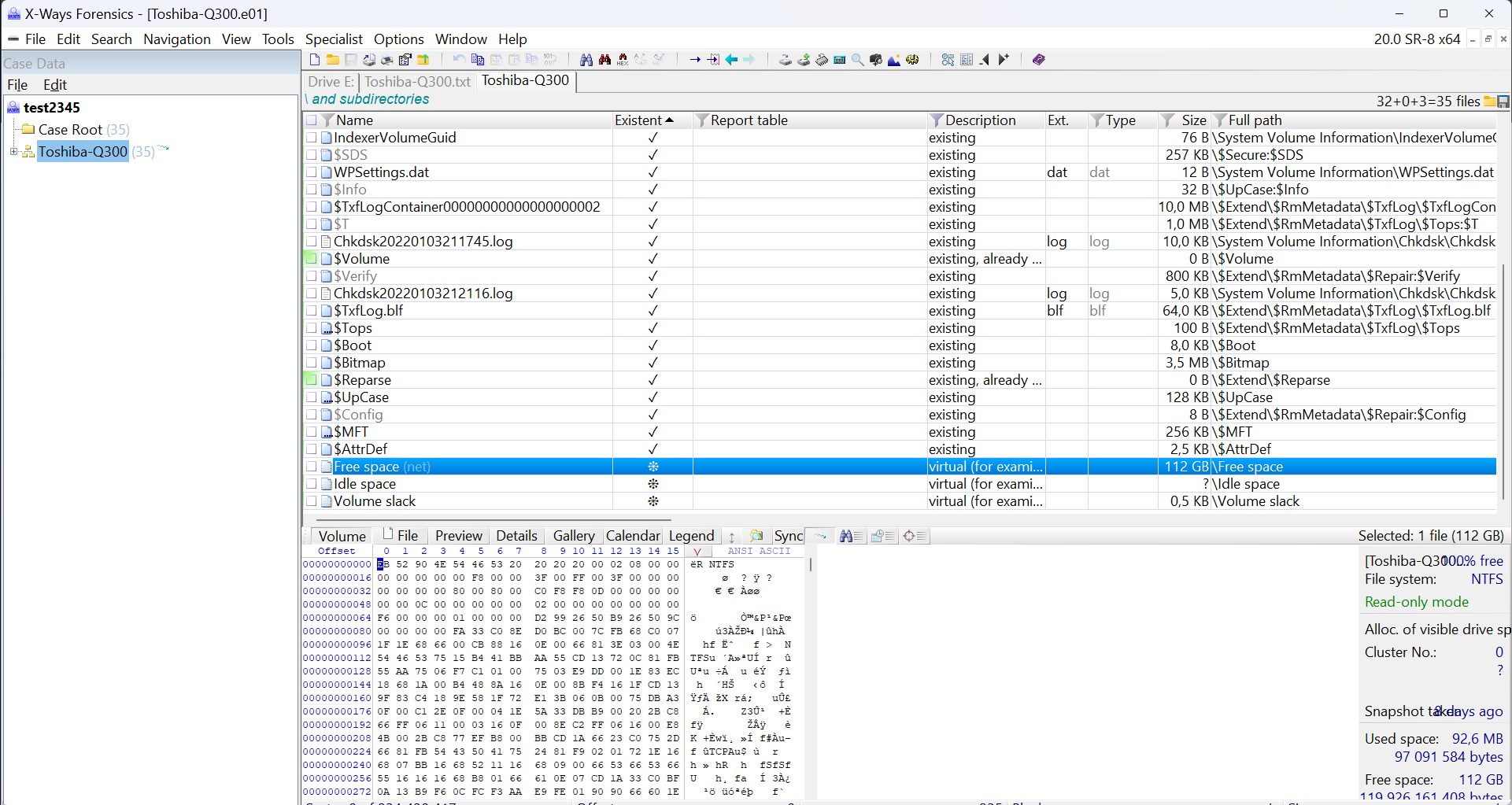The width and height of the screenshot is (1512, 805).
Task: Switch to the Details tab
Action: pyautogui.click(x=516, y=536)
